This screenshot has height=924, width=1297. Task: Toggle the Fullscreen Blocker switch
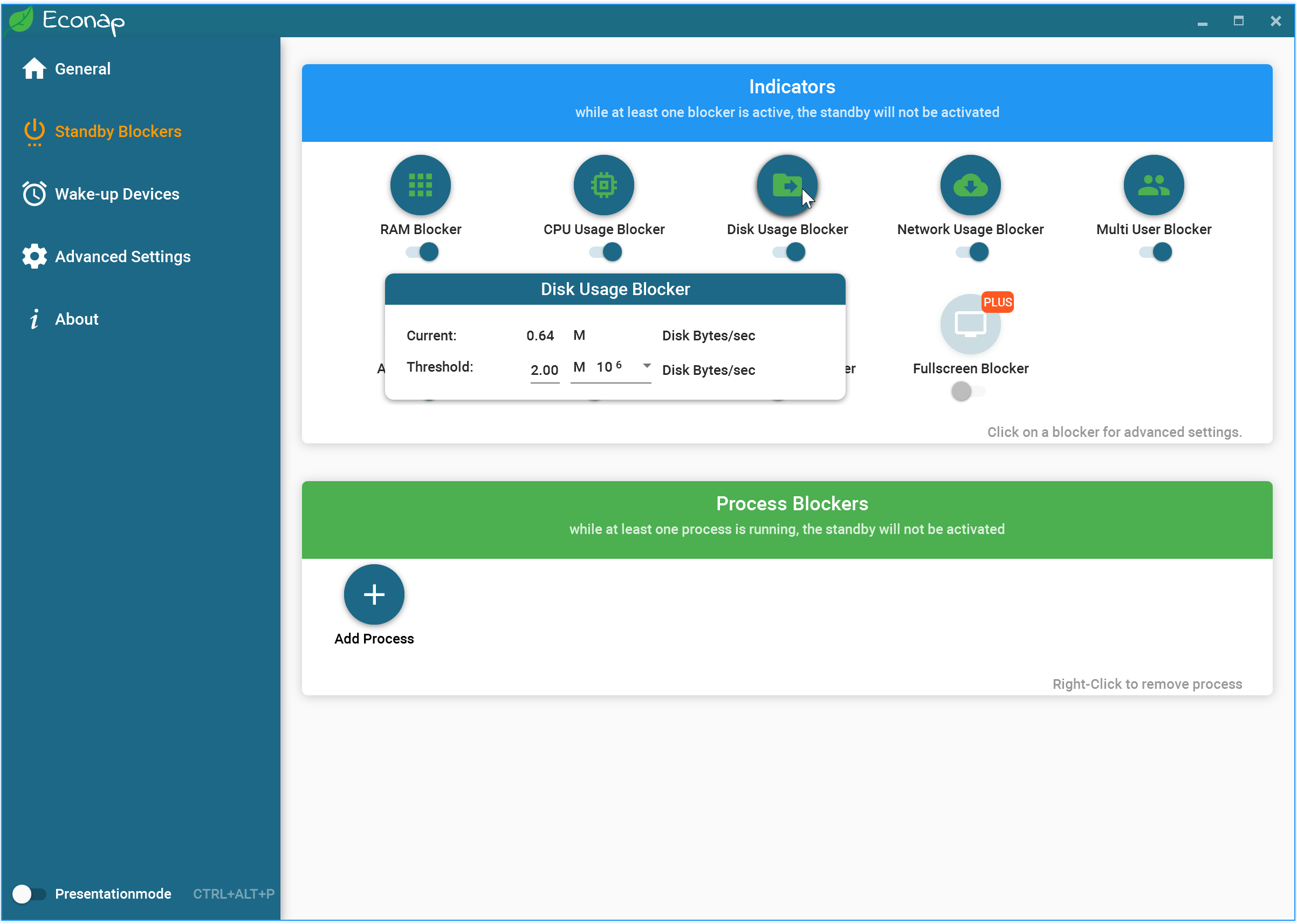click(967, 391)
